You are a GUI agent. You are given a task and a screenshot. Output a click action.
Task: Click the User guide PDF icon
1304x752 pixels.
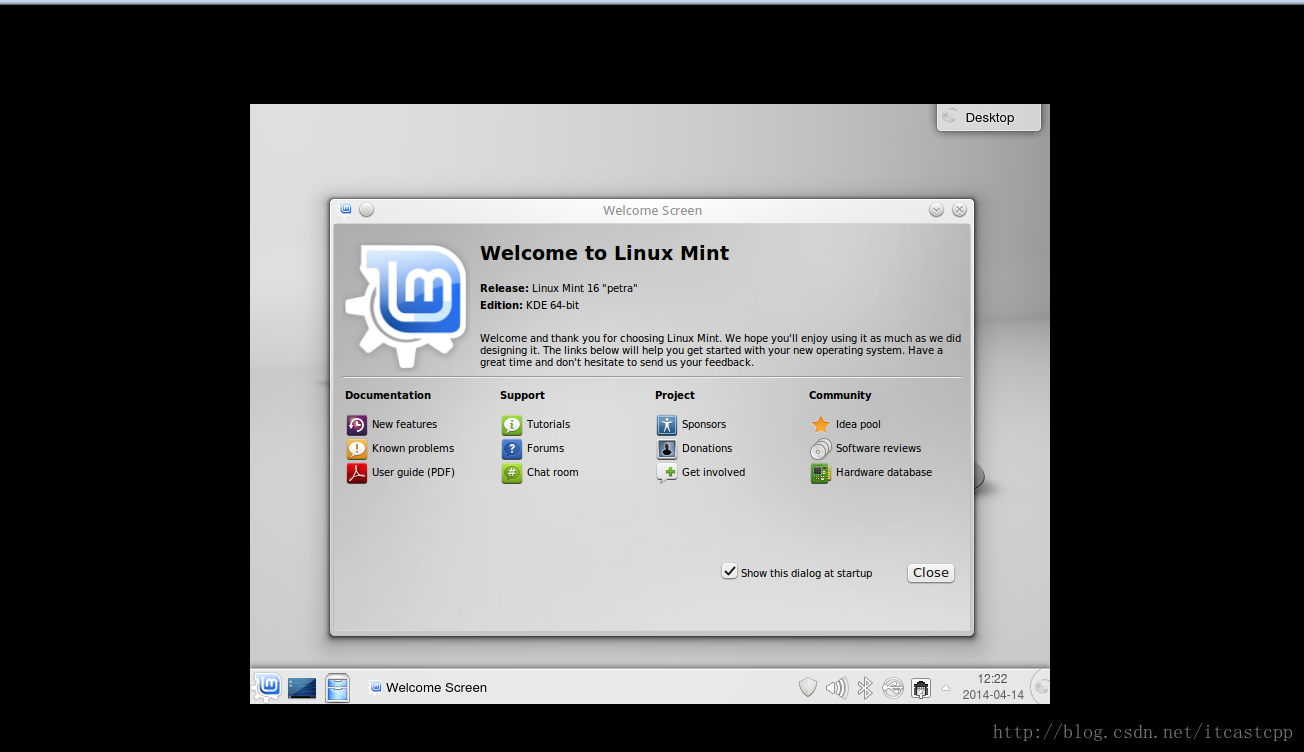[x=357, y=472]
